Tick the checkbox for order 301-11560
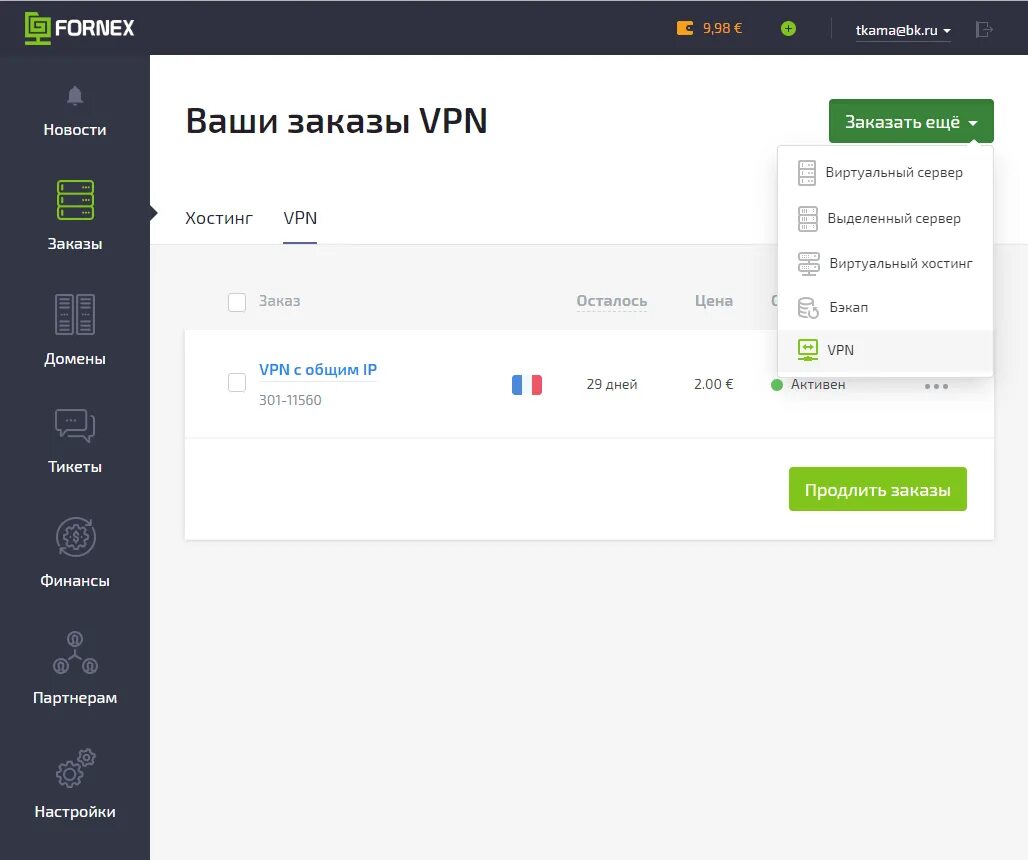The width and height of the screenshot is (1028, 860). (237, 382)
